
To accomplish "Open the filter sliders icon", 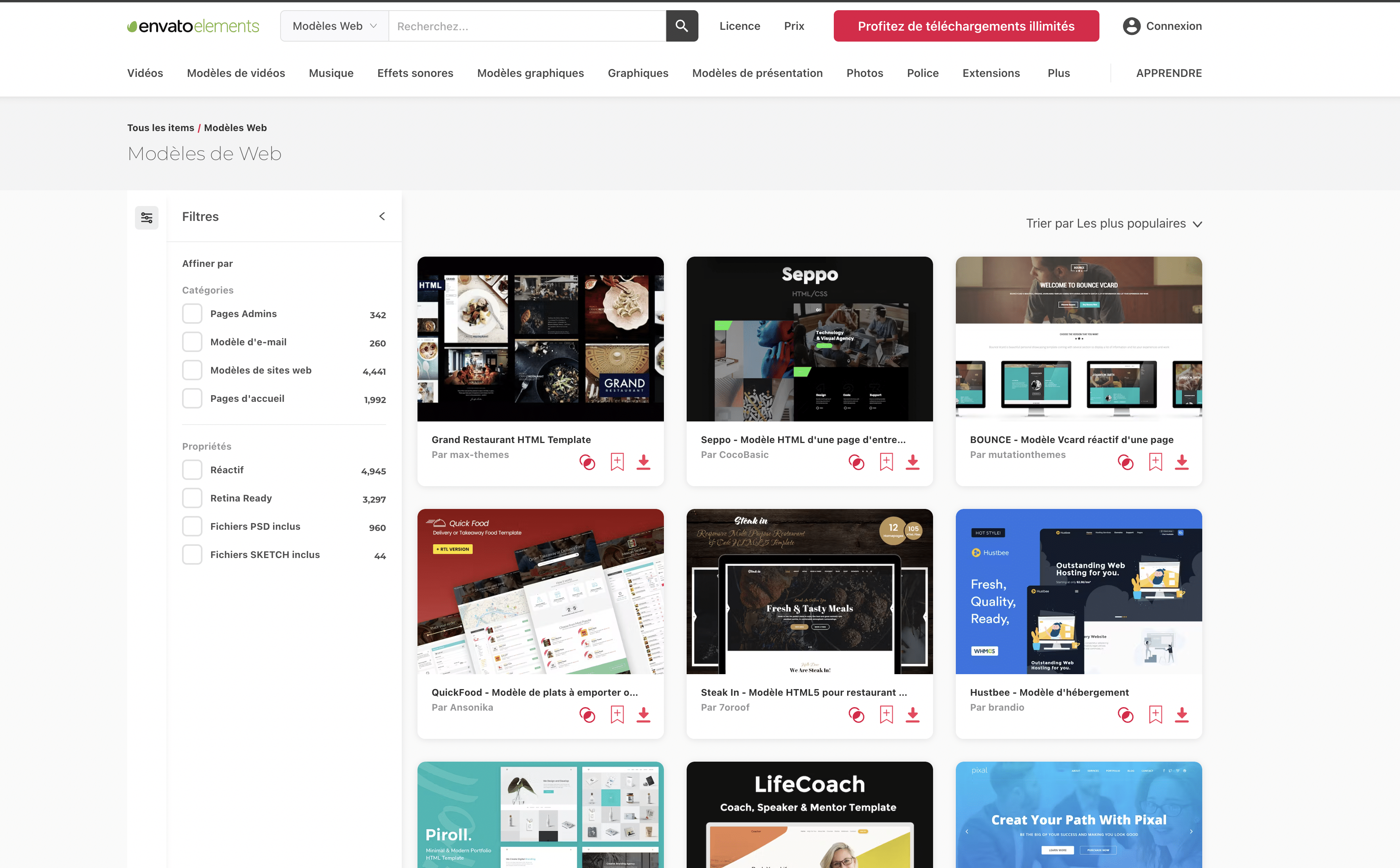I will tap(146, 217).
